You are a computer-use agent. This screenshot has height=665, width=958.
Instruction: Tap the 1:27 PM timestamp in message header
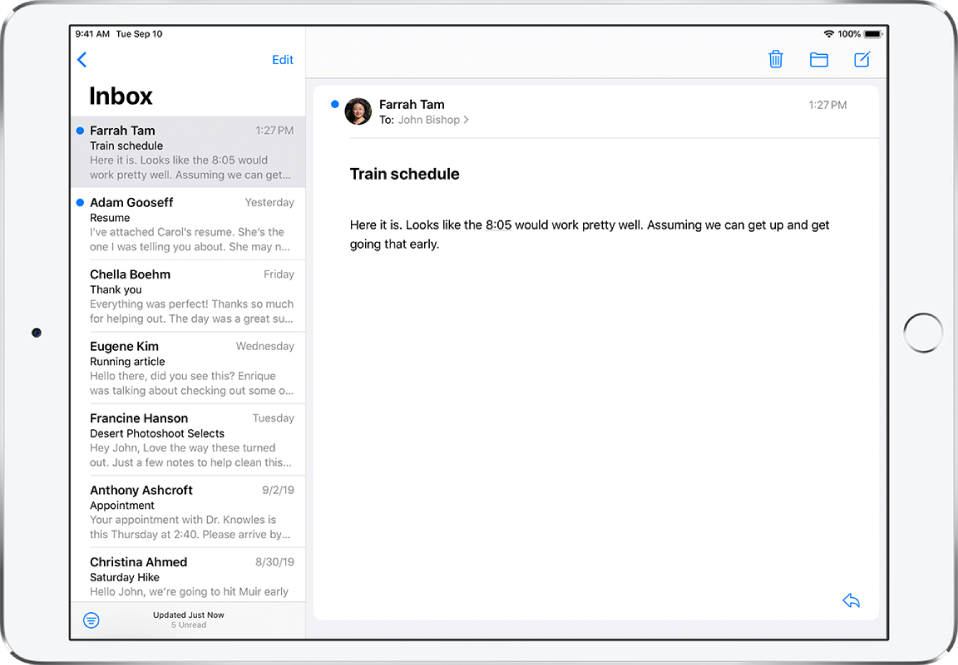[827, 105]
